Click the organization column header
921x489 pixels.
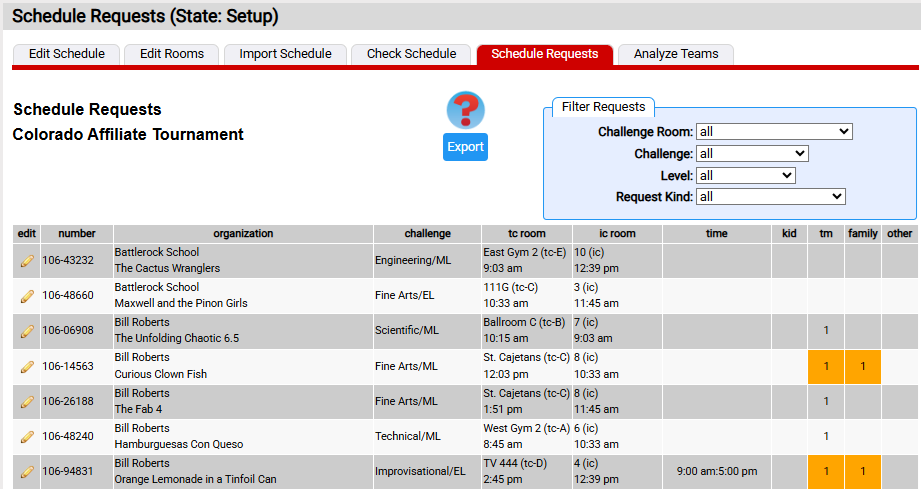pyautogui.click(x=243, y=233)
